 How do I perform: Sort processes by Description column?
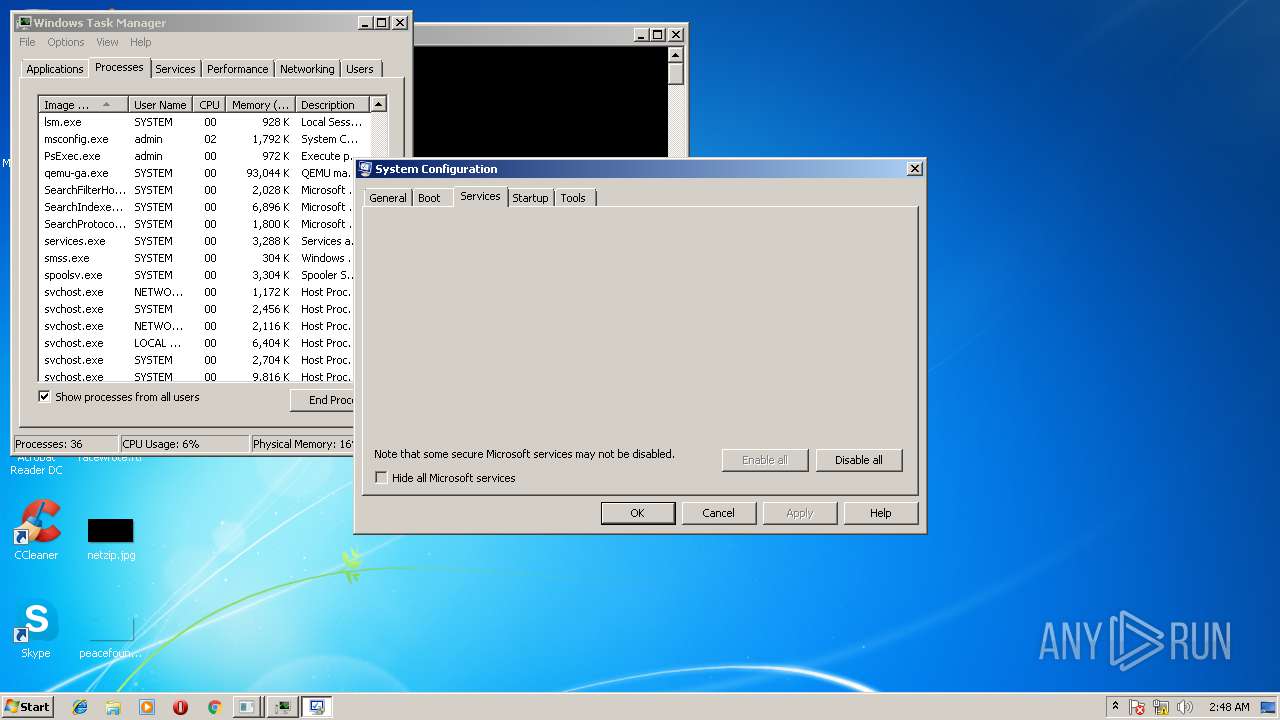point(333,105)
